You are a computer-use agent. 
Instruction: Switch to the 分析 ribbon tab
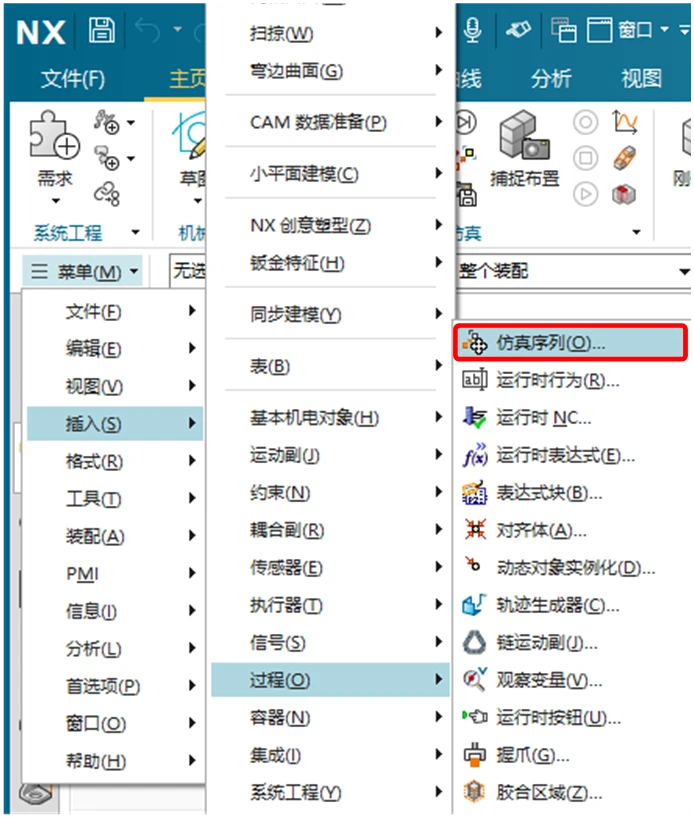click(x=551, y=79)
